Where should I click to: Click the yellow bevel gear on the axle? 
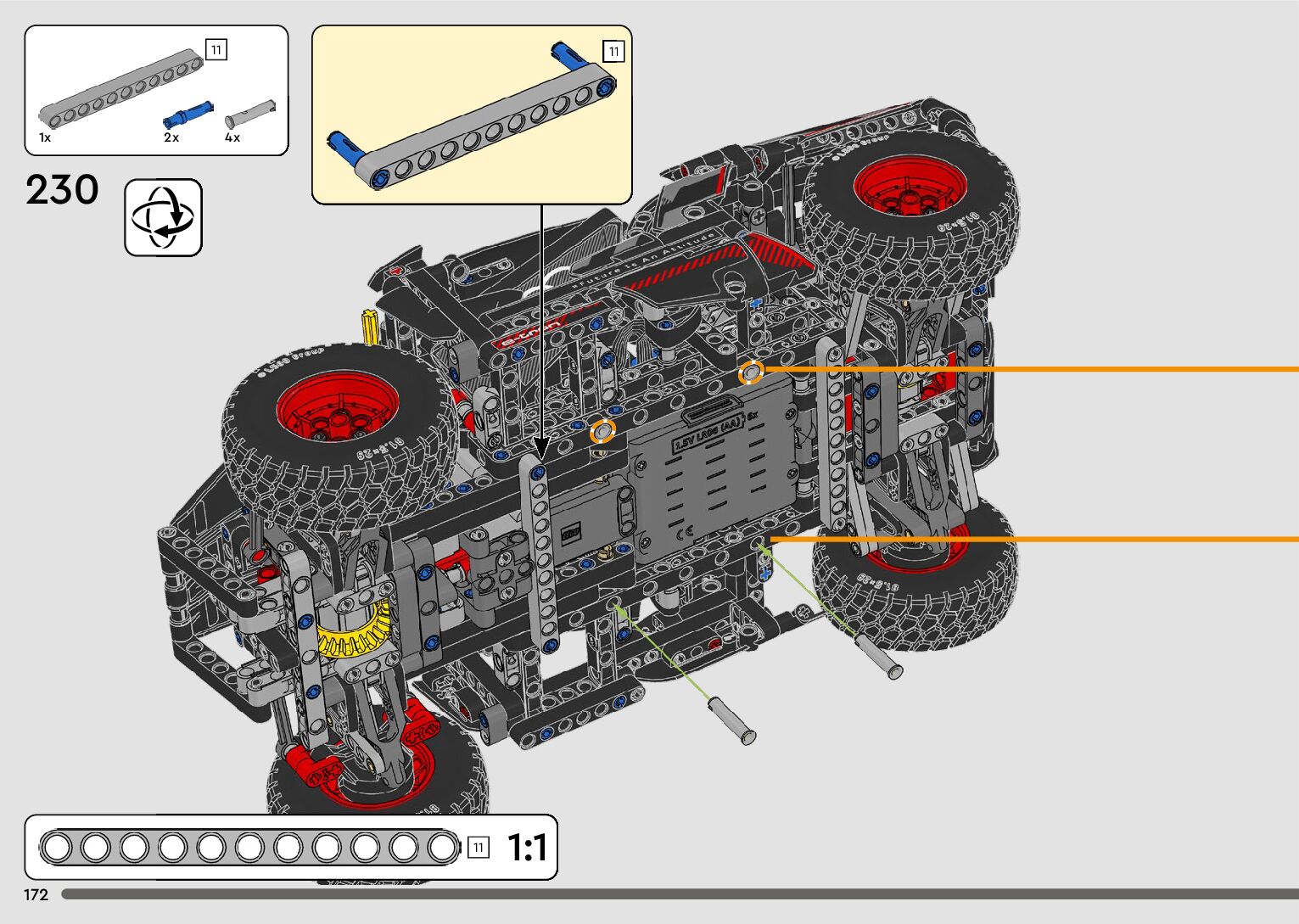(354, 632)
